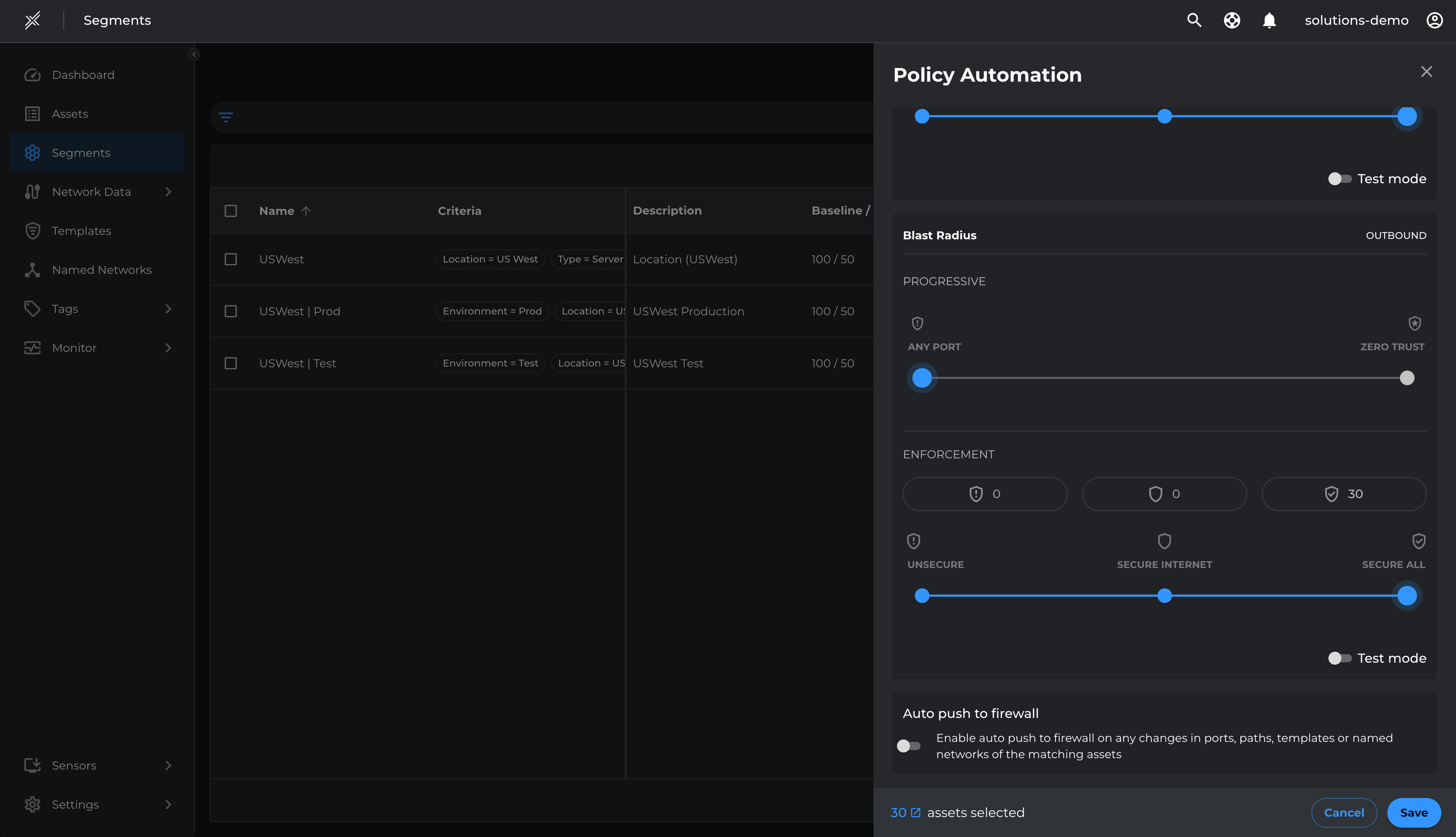Open the selected assets external link icon

point(916,812)
